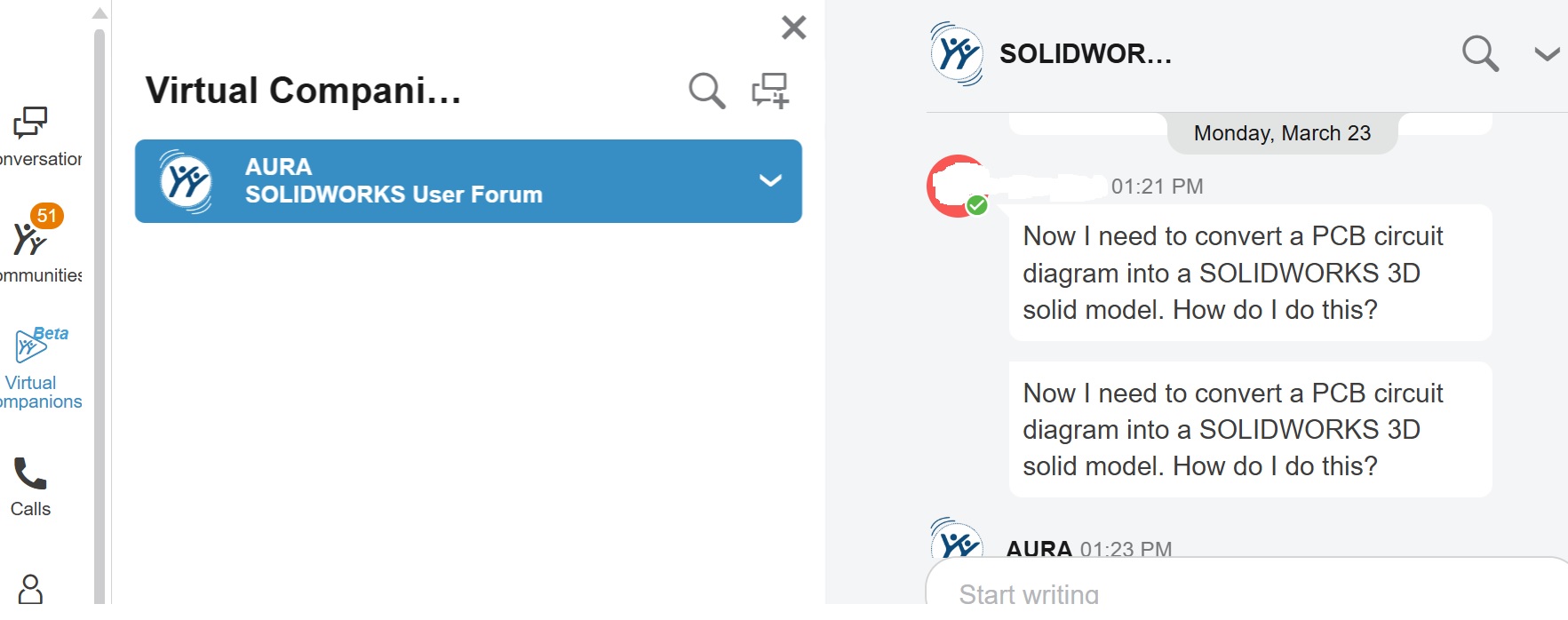Click the contacts person icon in sidebar

31,589
